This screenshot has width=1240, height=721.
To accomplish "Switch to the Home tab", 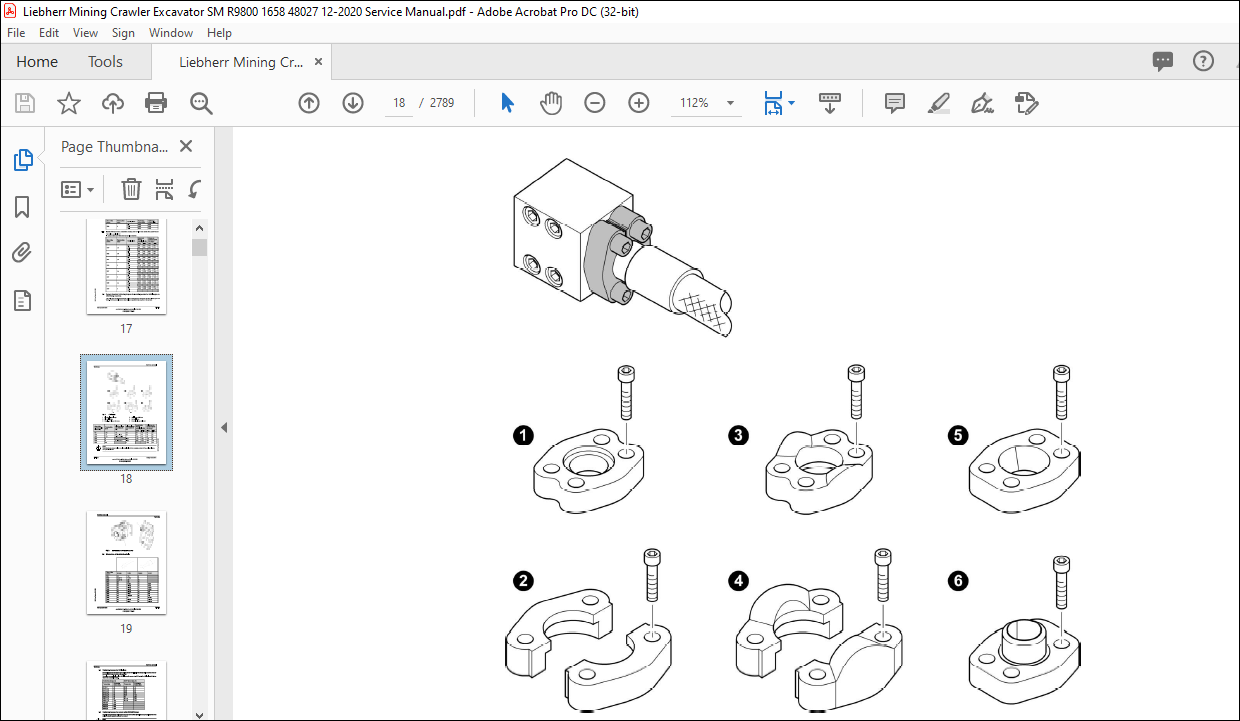I will pos(37,62).
